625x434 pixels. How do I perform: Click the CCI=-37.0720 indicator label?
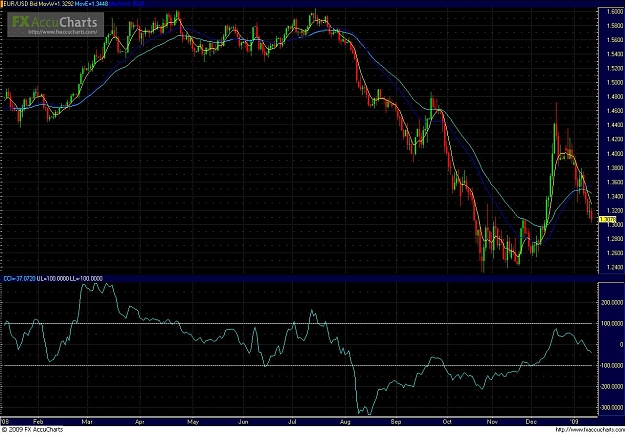[x=19, y=279]
